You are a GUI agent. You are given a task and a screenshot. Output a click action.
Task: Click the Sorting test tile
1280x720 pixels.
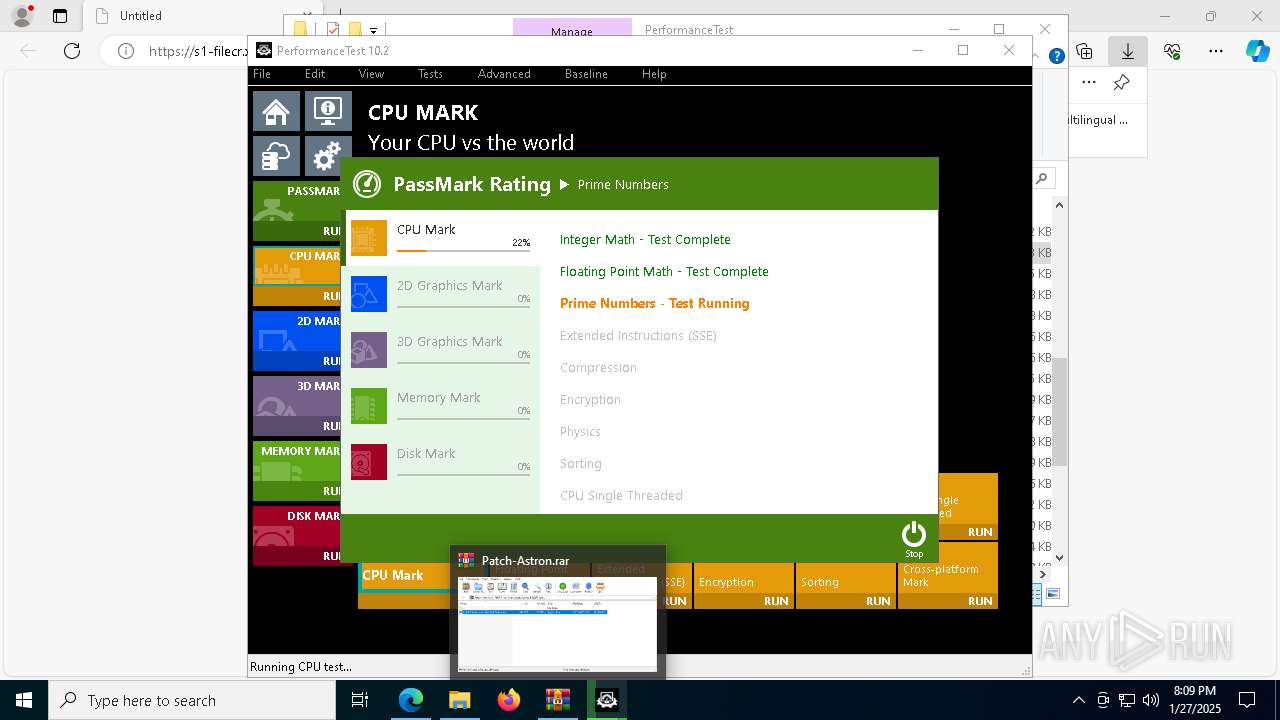[846, 585]
